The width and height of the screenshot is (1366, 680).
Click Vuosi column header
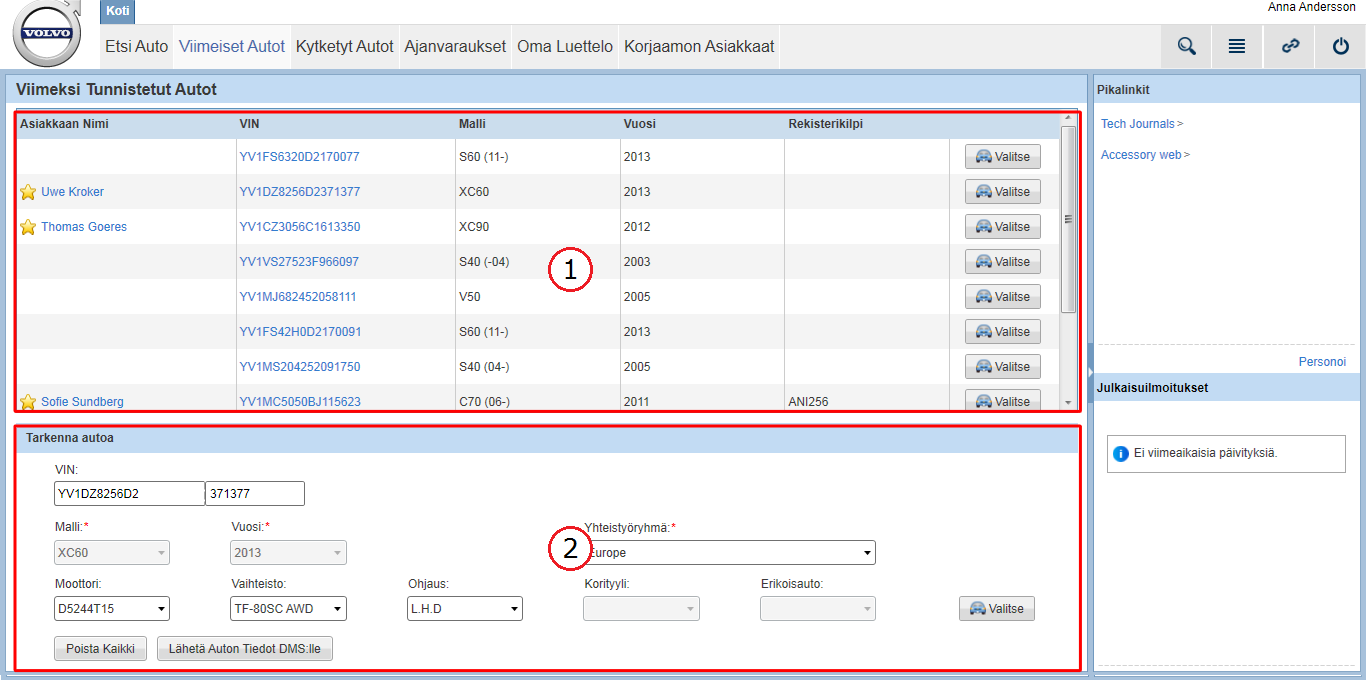(639, 124)
